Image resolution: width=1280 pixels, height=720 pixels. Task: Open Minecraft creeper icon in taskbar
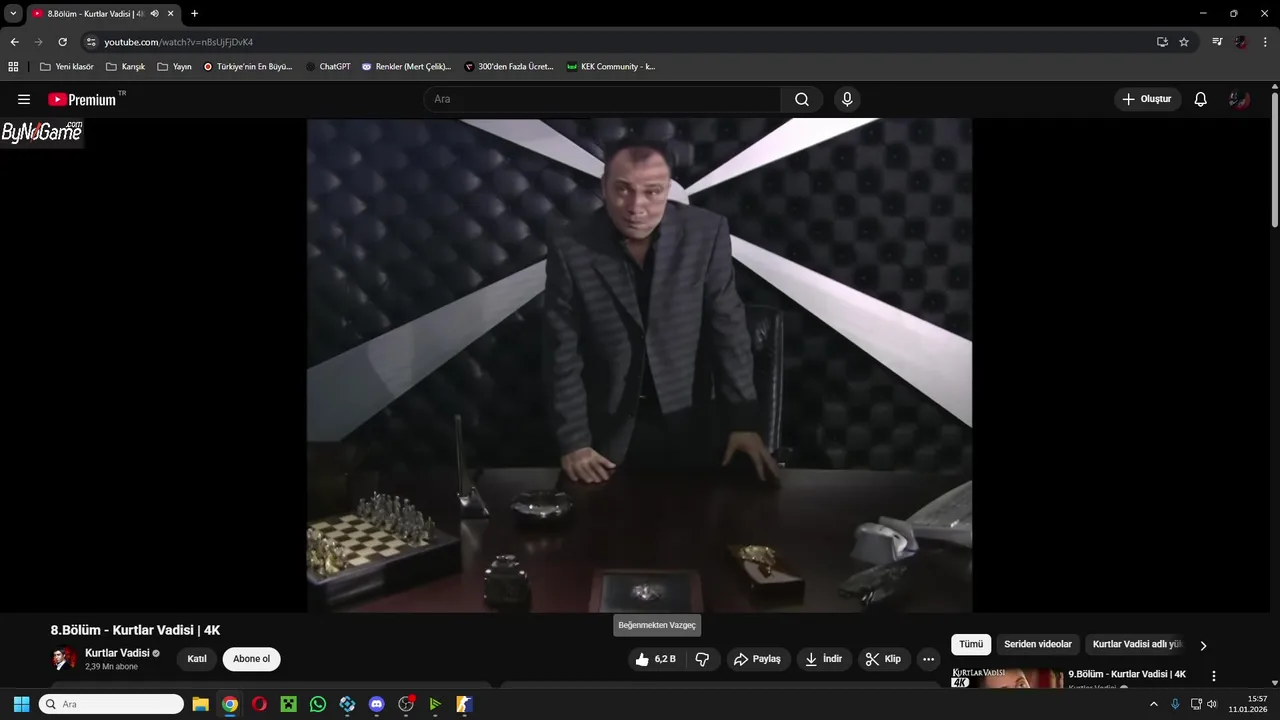coord(289,704)
